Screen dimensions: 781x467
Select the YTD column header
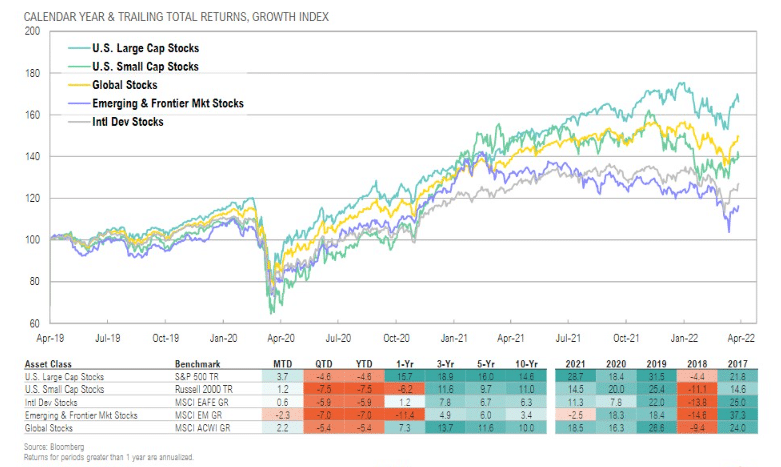(x=364, y=363)
